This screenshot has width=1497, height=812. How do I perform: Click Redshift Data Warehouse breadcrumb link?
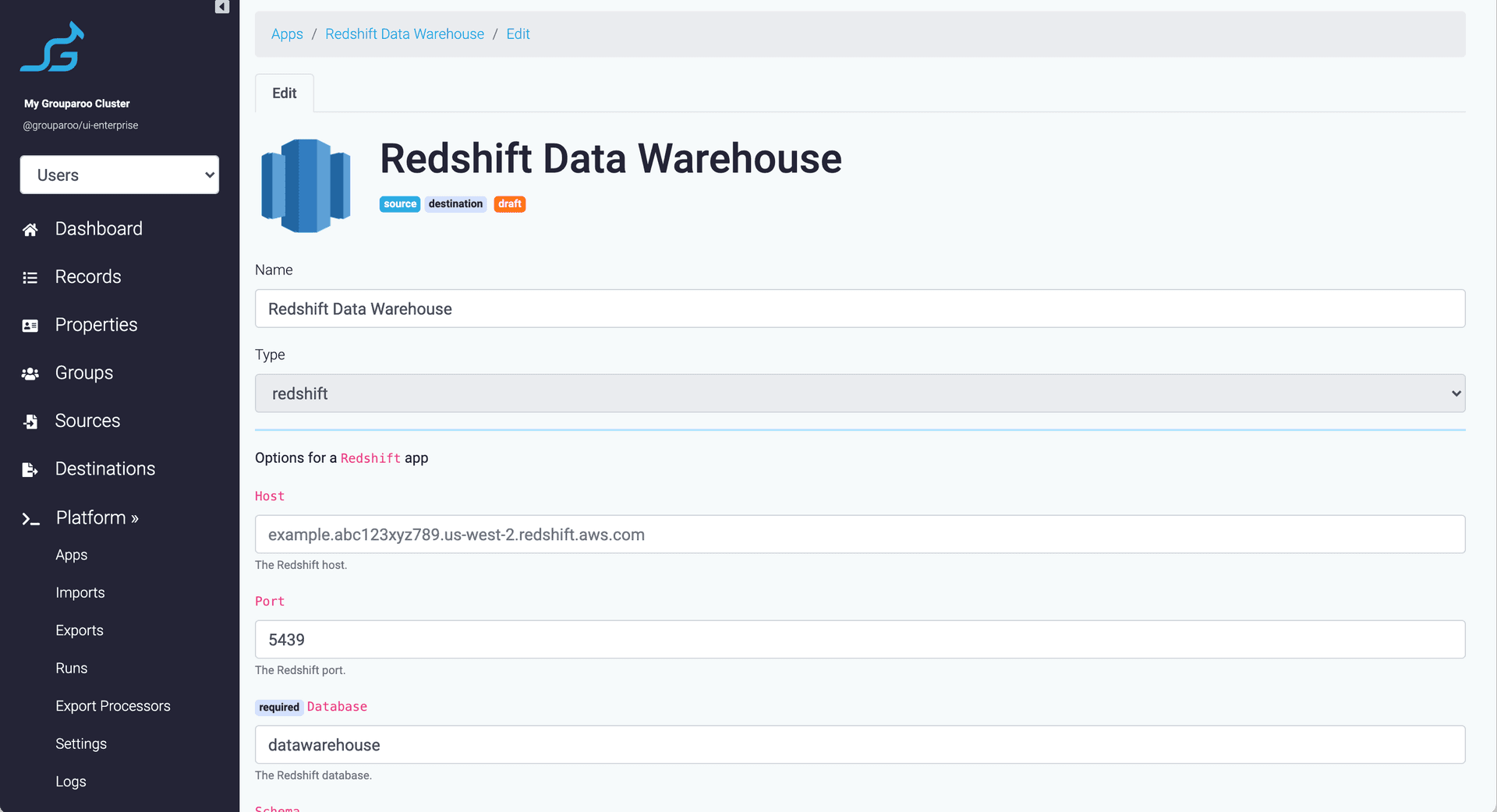(405, 34)
